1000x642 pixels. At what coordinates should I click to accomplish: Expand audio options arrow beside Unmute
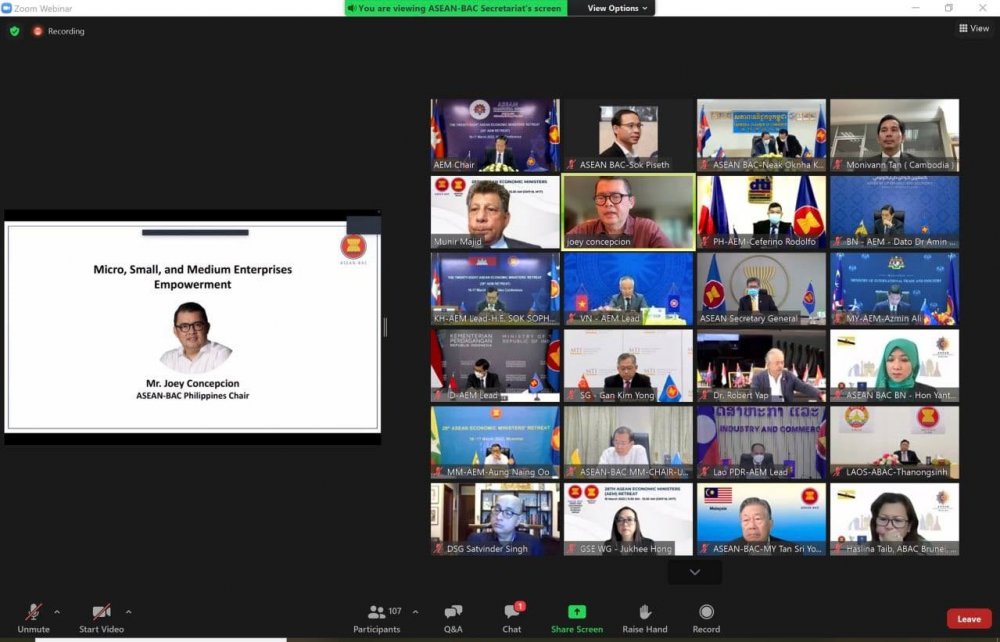pos(57,612)
